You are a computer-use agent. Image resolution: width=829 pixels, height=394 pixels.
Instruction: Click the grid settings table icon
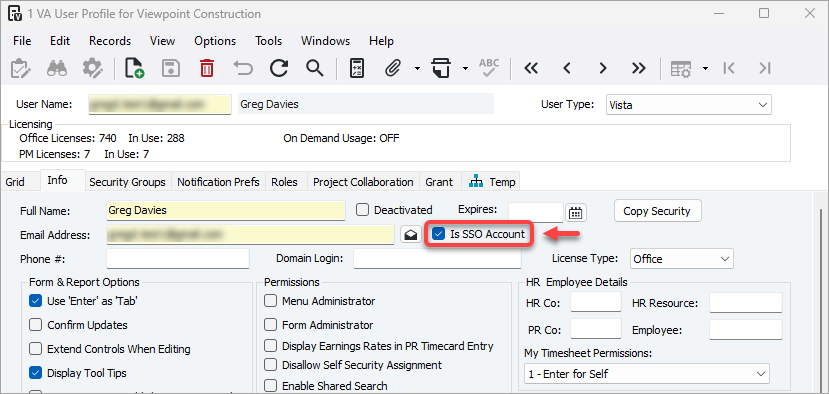coord(681,68)
